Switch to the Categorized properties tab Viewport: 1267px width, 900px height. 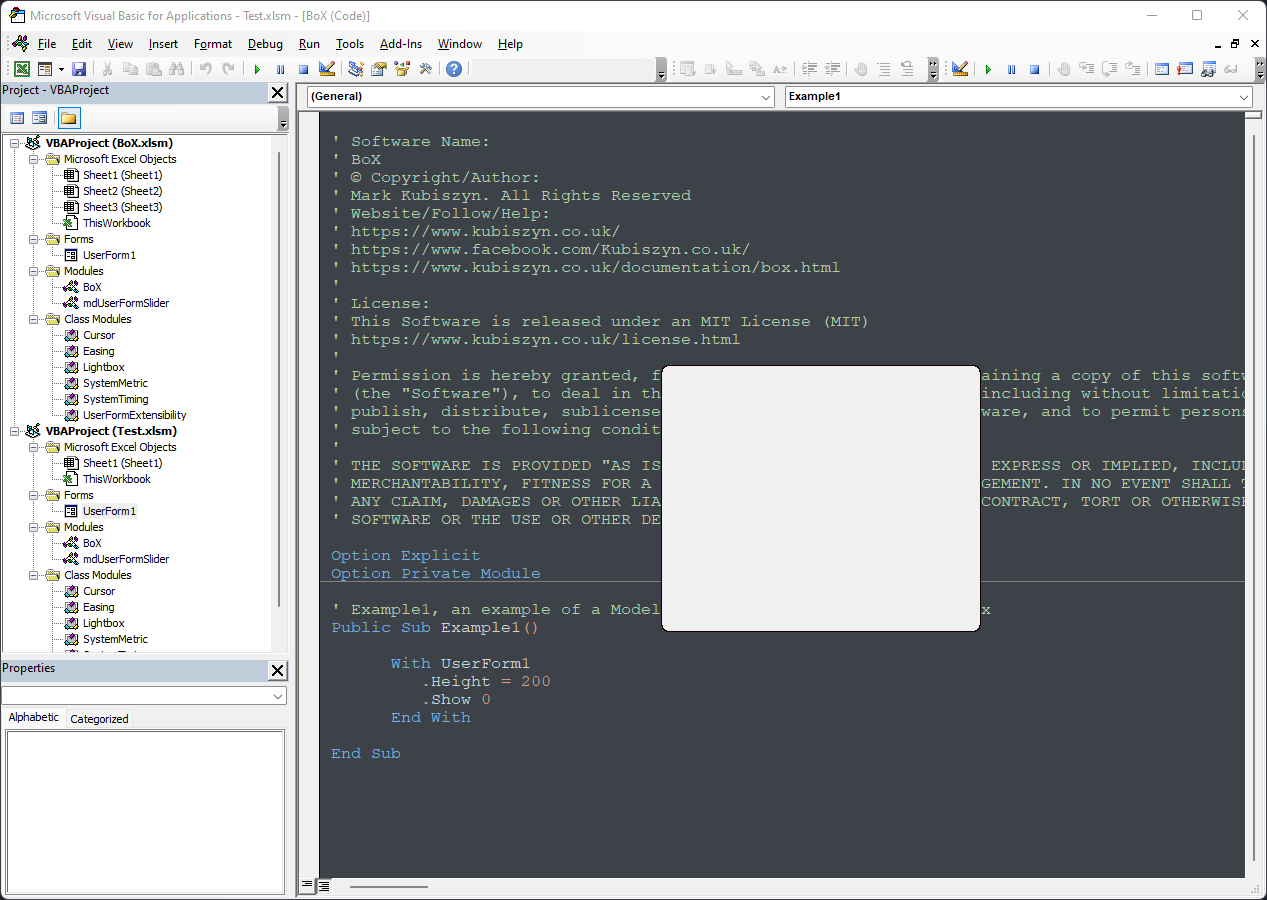[x=99, y=719]
